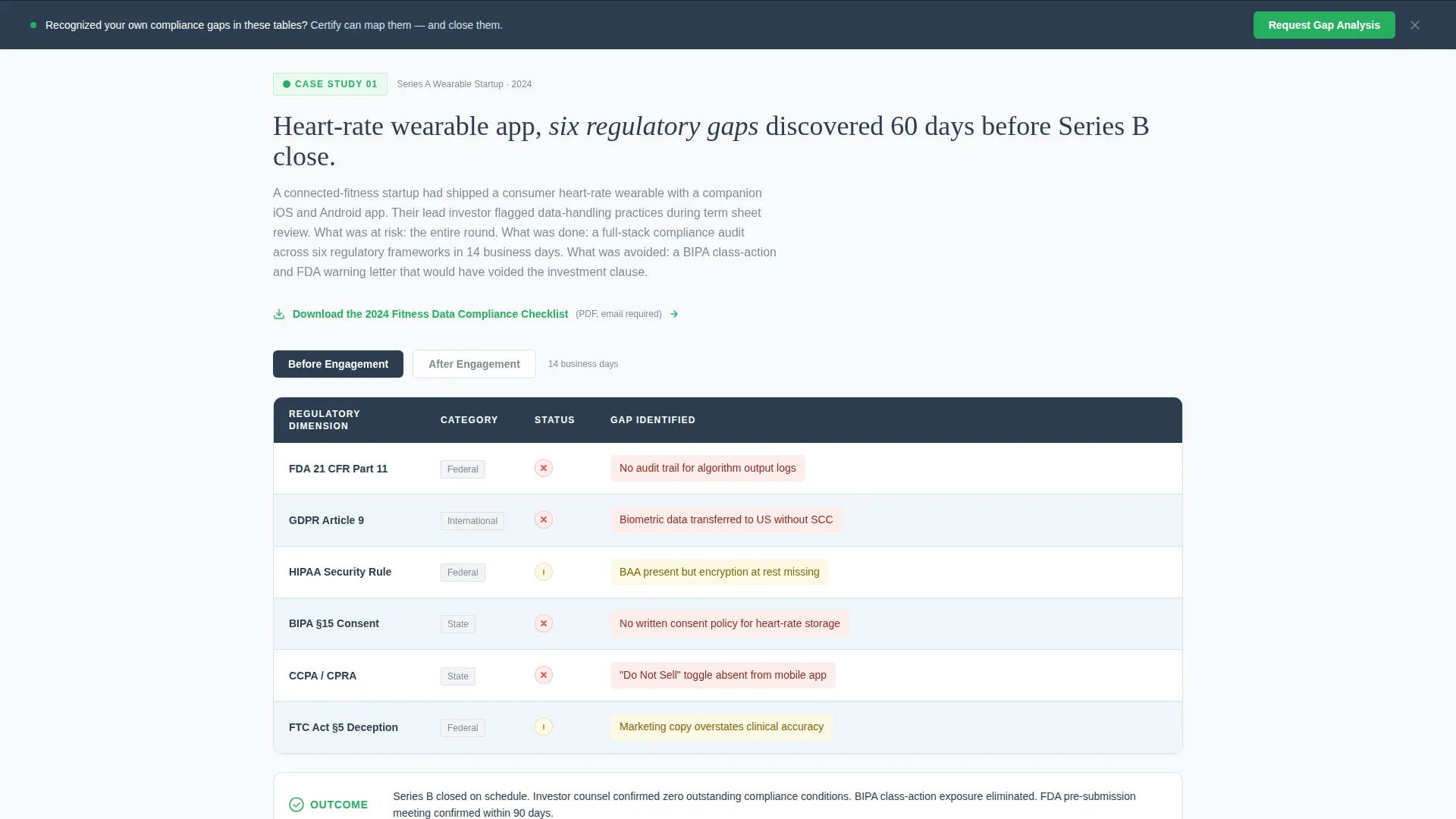Screen dimensions: 1456x819
Task: Click the Federal tag in the FDA 21 CFR row
Action: click(463, 469)
